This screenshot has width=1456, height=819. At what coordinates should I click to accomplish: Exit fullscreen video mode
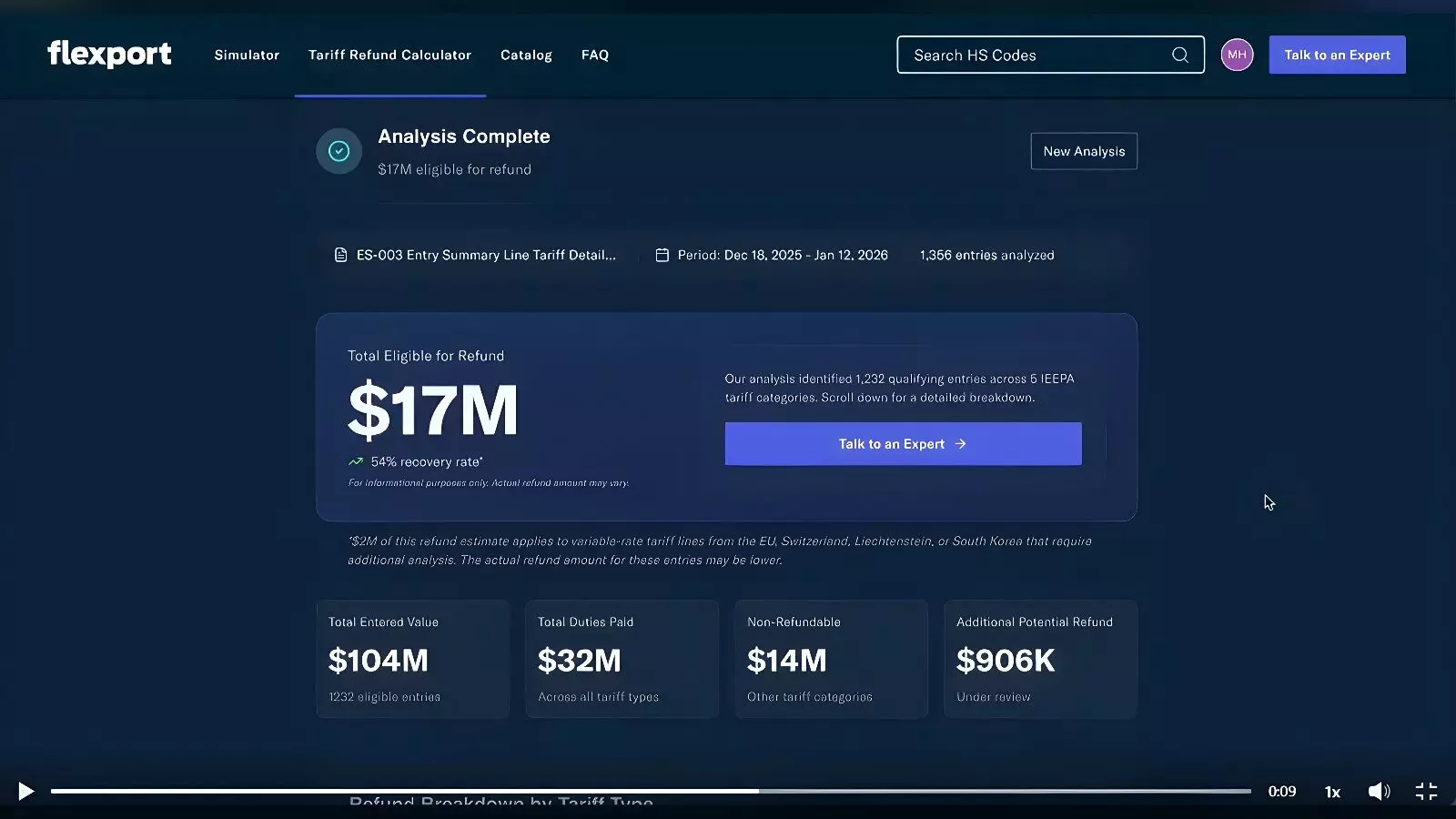(1426, 792)
